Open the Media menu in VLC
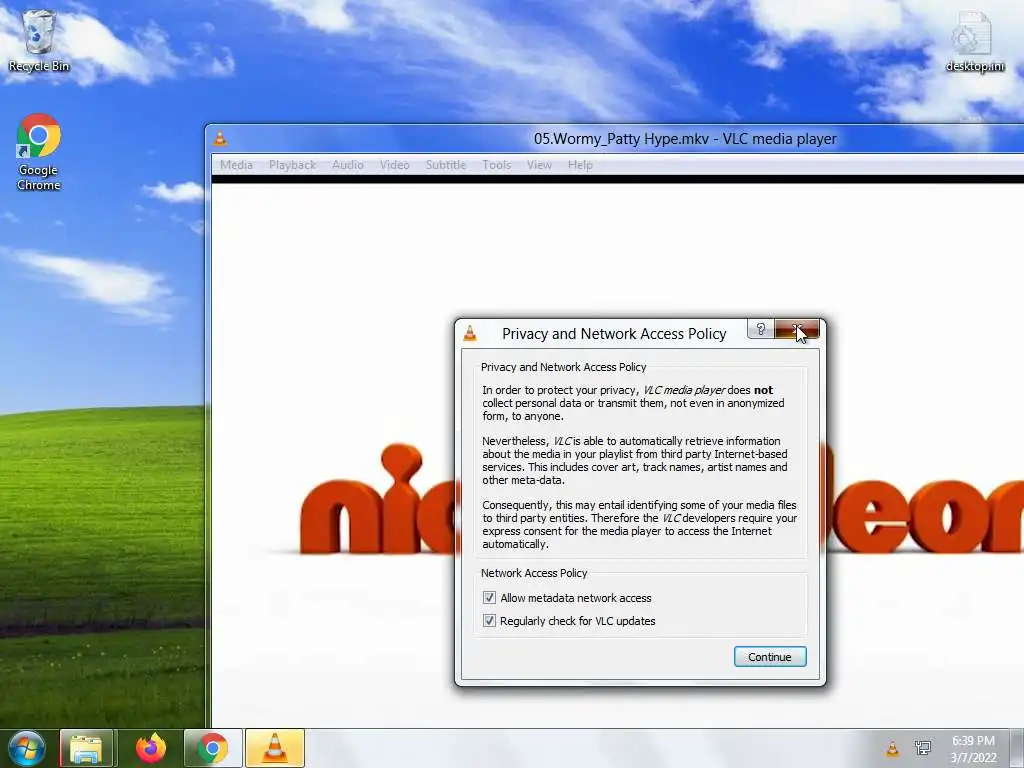The image size is (1024, 768). pos(236,165)
